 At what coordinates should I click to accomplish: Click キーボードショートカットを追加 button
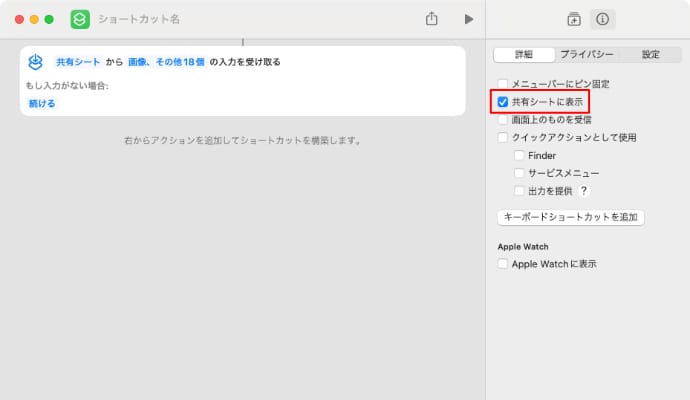click(x=570, y=217)
